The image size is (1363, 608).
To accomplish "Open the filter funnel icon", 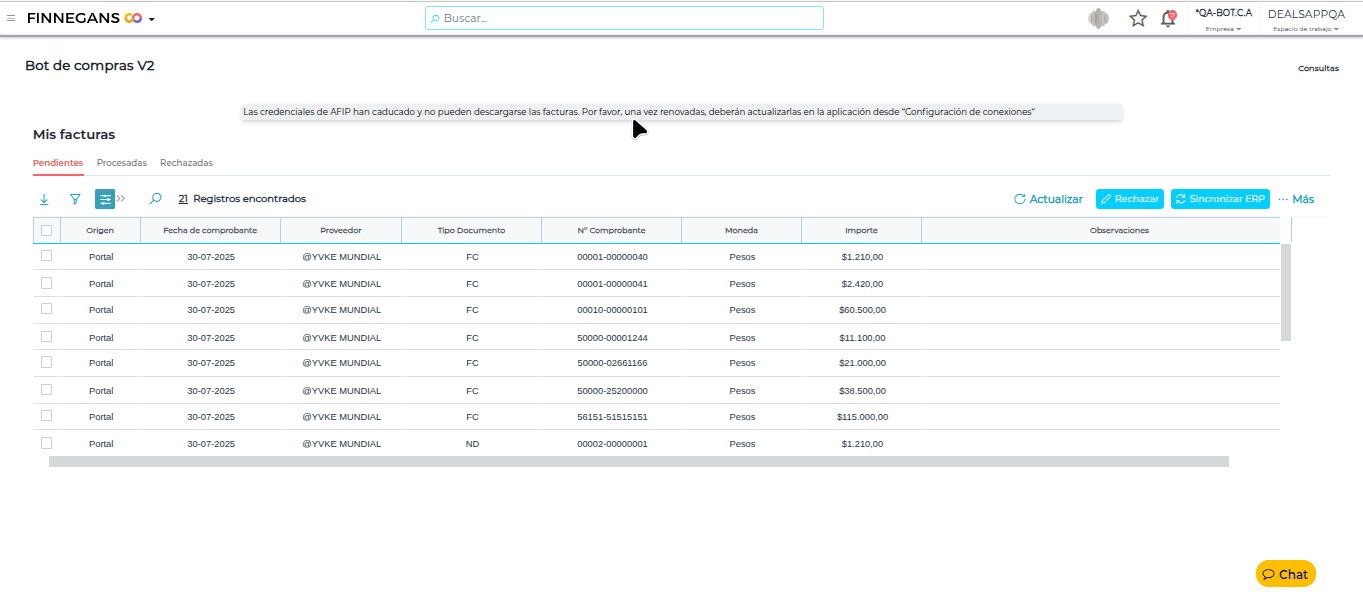I will tap(75, 199).
